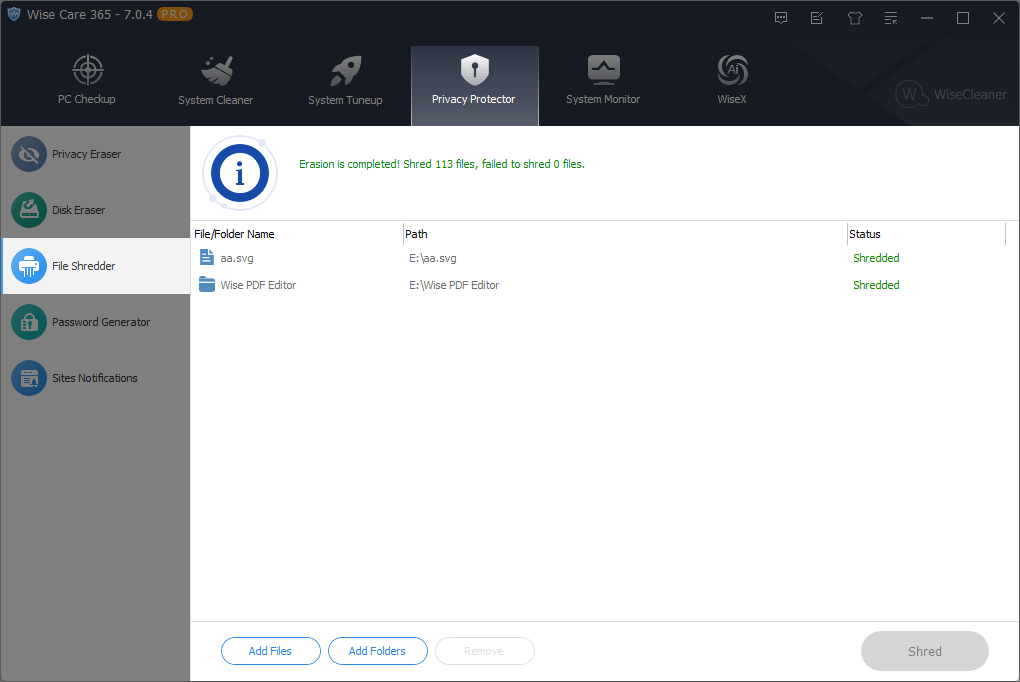Image resolution: width=1020 pixels, height=682 pixels.
Task: Click the path E:\aa.svg
Action: [x=433, y=258]
